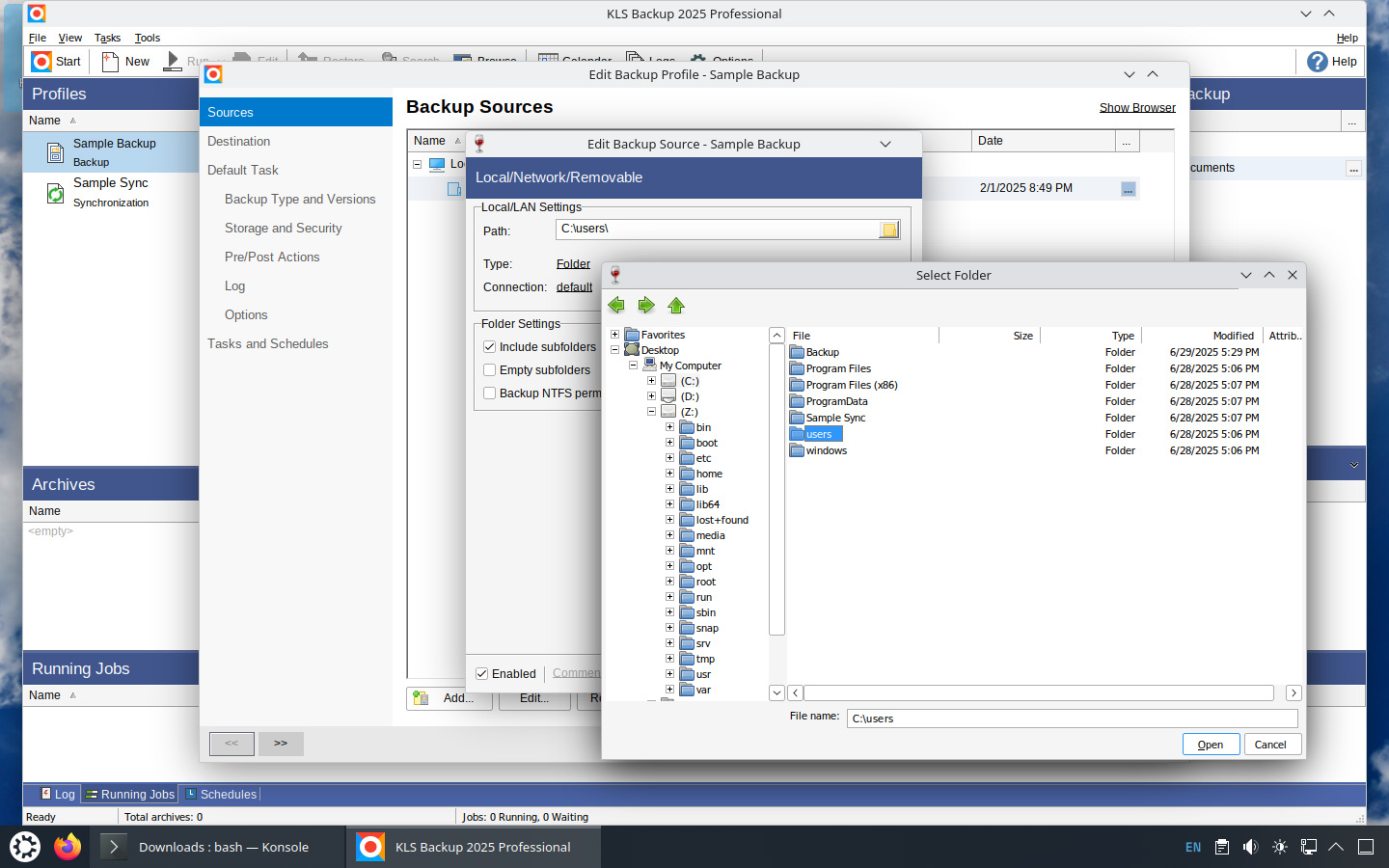Expand the Favorites tree node
The image size is (1389, 868).
tap(614, 335)
